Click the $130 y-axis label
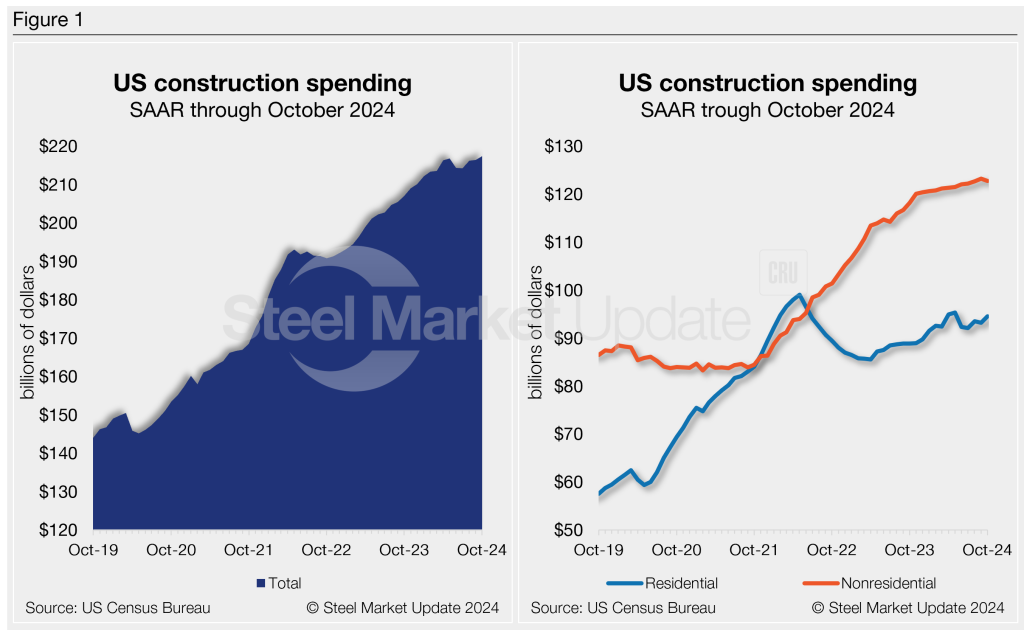1024x630 pixels. 561,146
